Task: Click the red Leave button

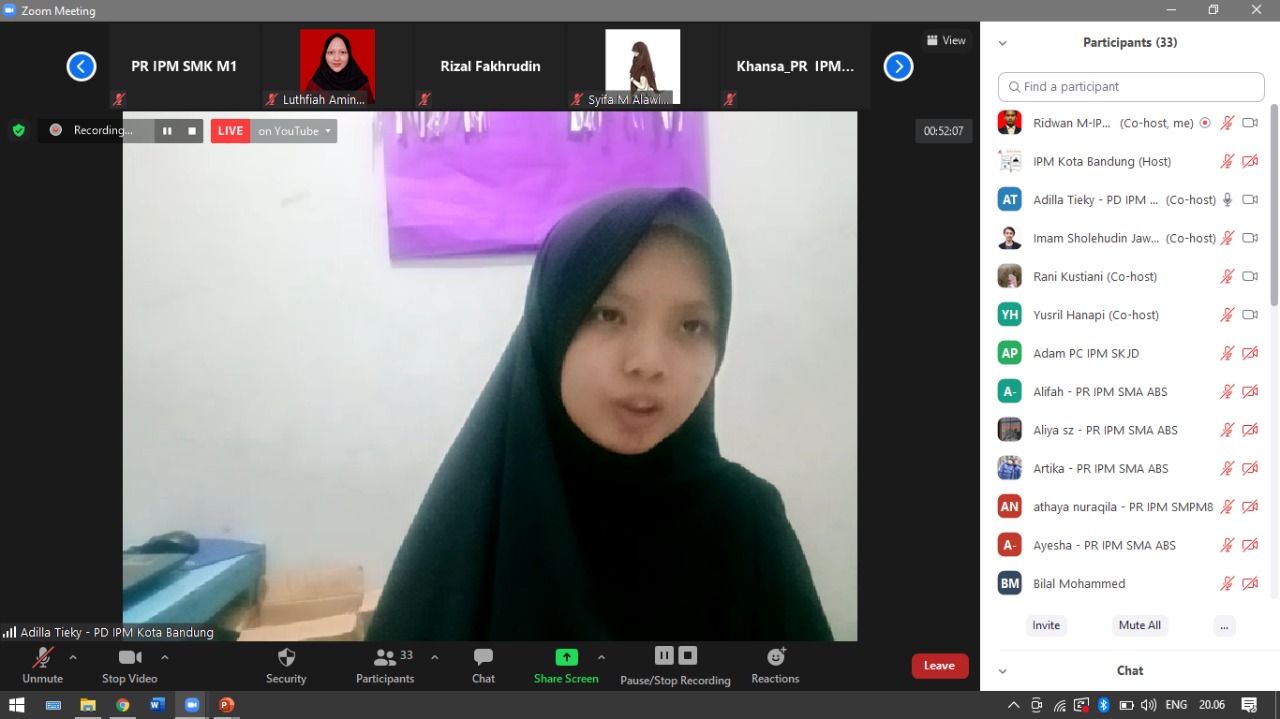Action: pos(940,666)
